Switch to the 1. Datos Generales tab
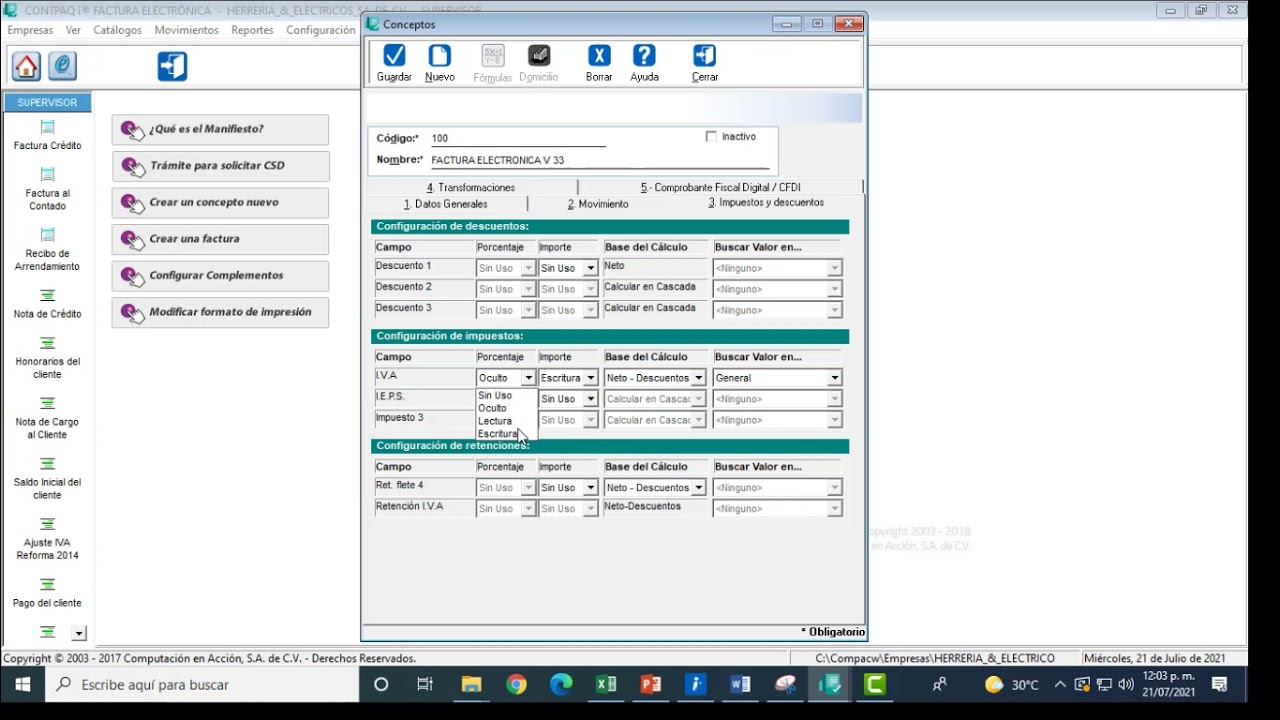 pyautogui.click(x=446, y=204)
